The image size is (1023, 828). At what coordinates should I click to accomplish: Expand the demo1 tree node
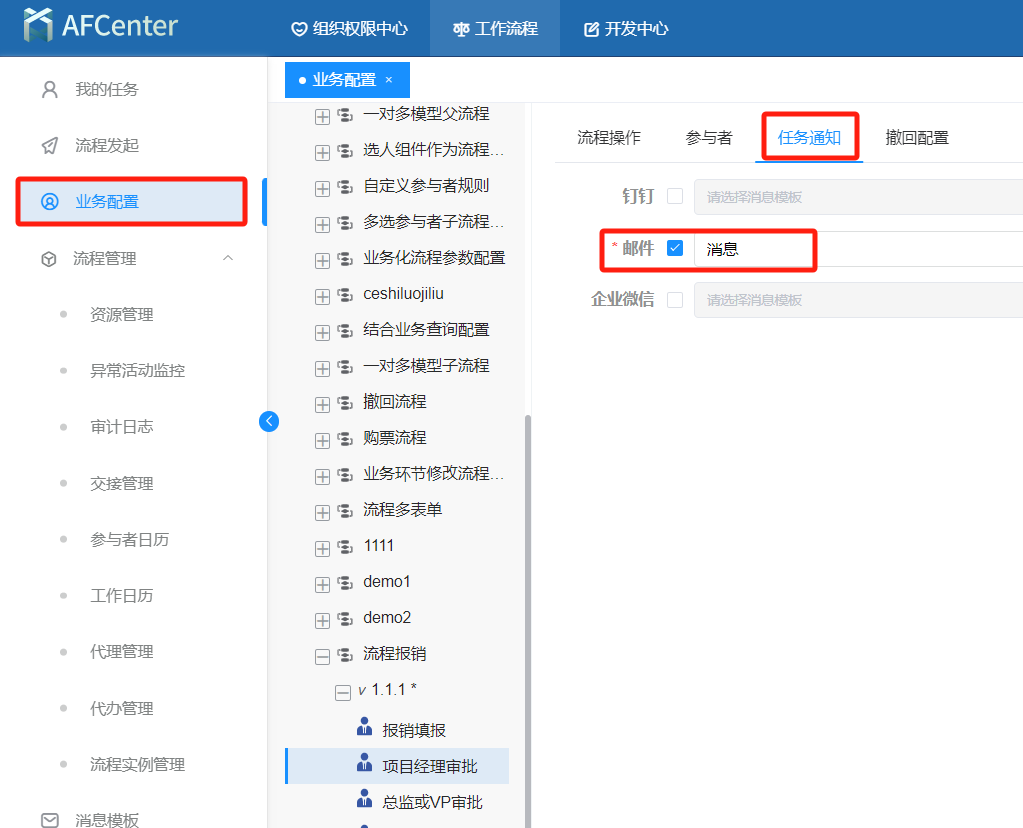pos(322,584)
